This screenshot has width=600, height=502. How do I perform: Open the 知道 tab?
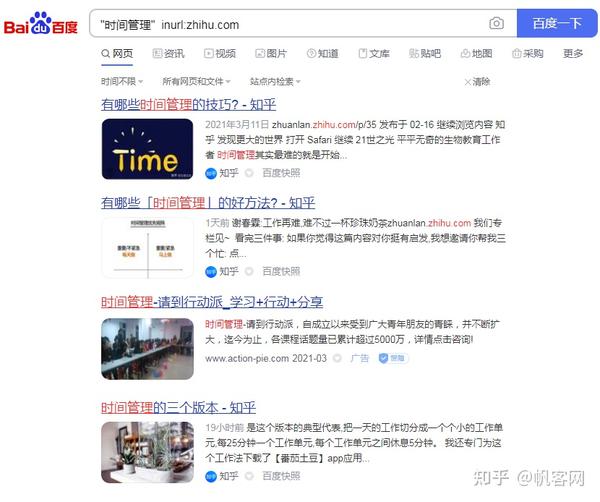(x=323, y=54)
